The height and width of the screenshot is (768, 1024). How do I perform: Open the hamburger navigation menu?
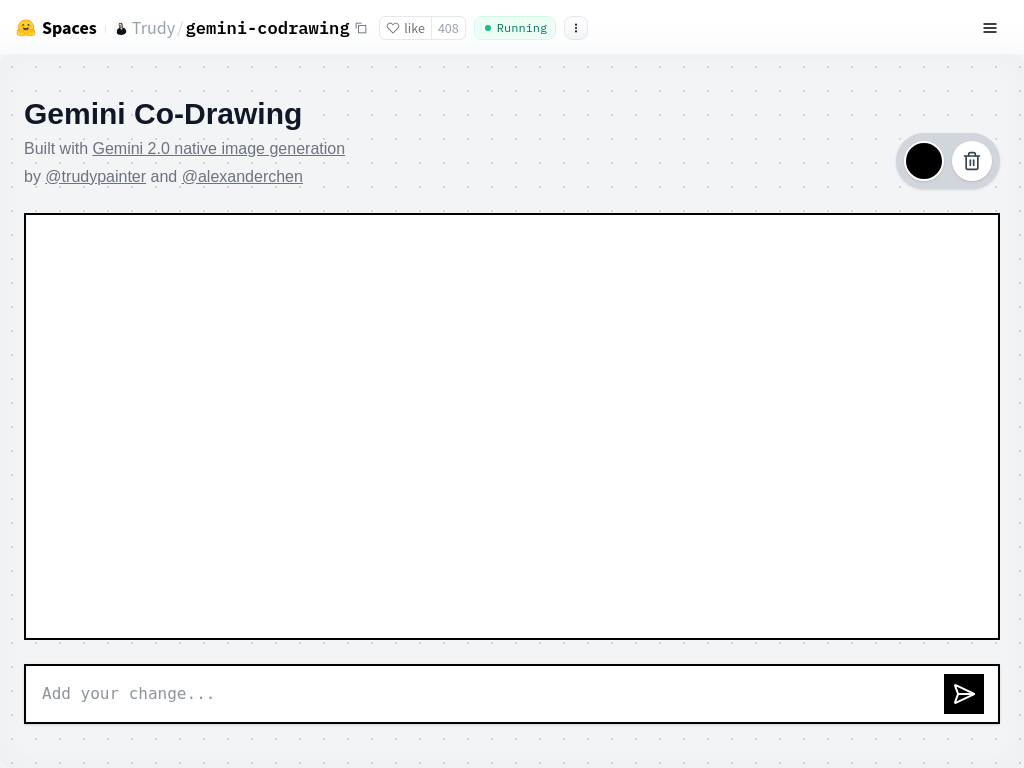click(x=990, y=28)
